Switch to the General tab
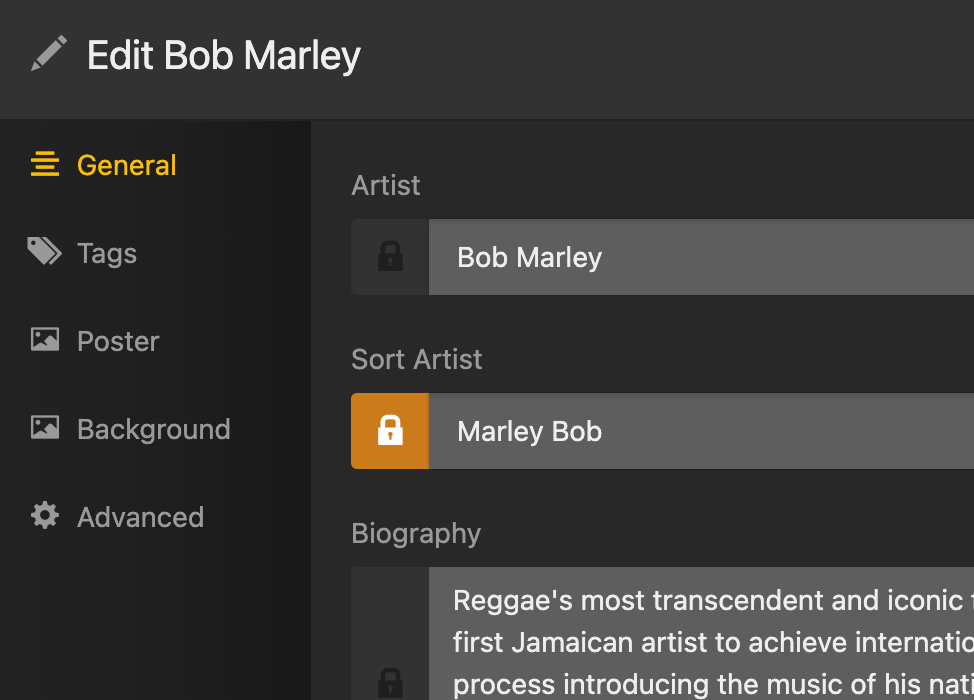The width and height of the screenshot is (974, 700). pyautogui.click(x=127, y=165)
